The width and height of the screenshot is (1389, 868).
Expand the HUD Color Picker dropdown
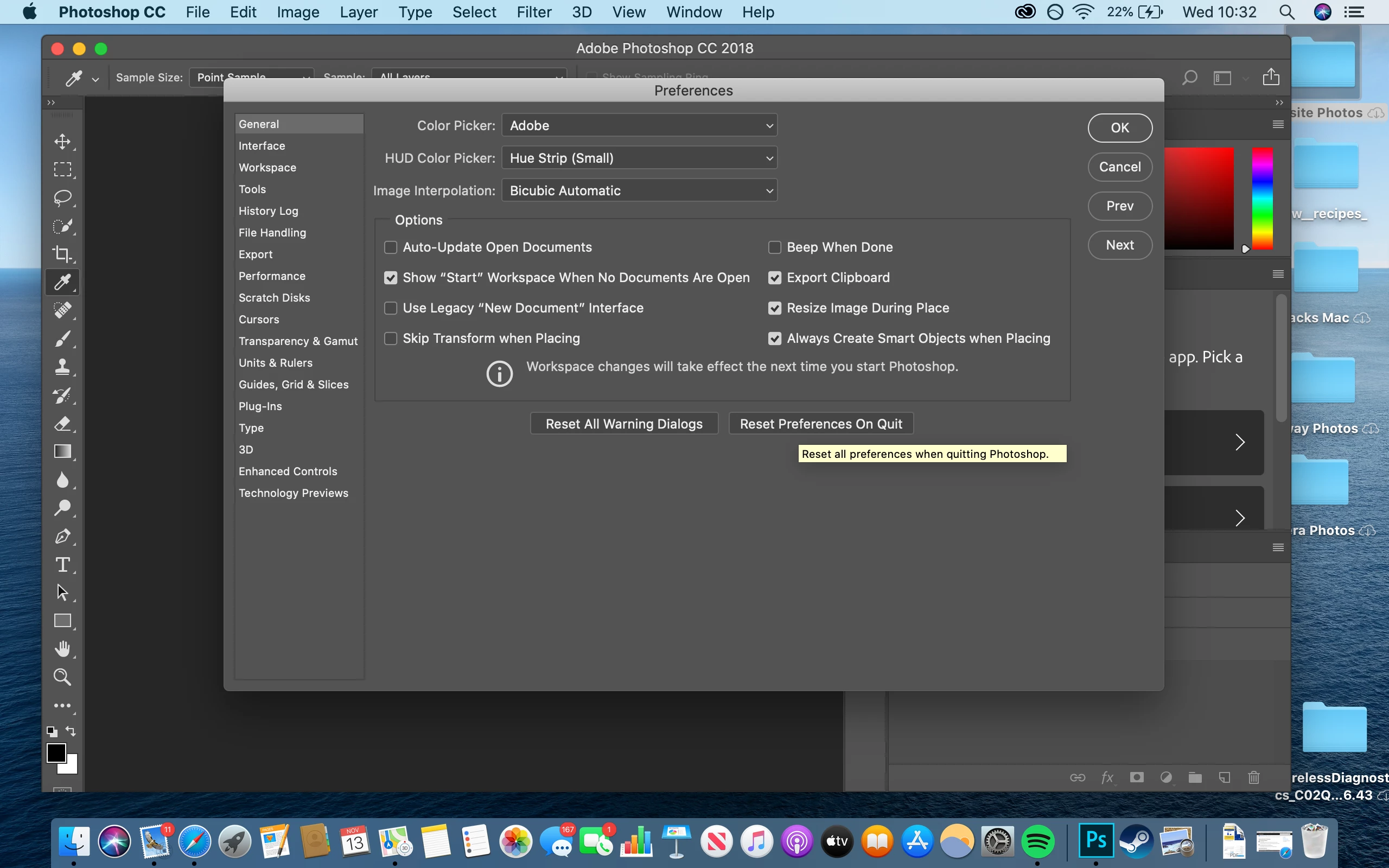639,158
